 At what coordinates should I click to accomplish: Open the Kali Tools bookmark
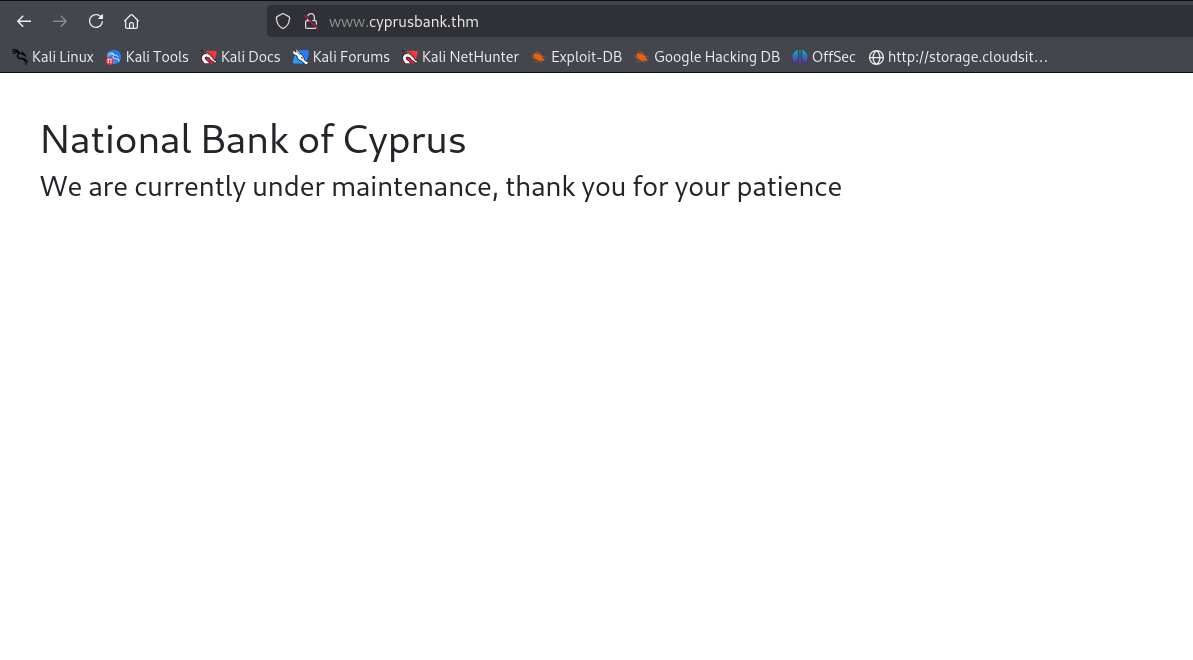coord(147,57)
